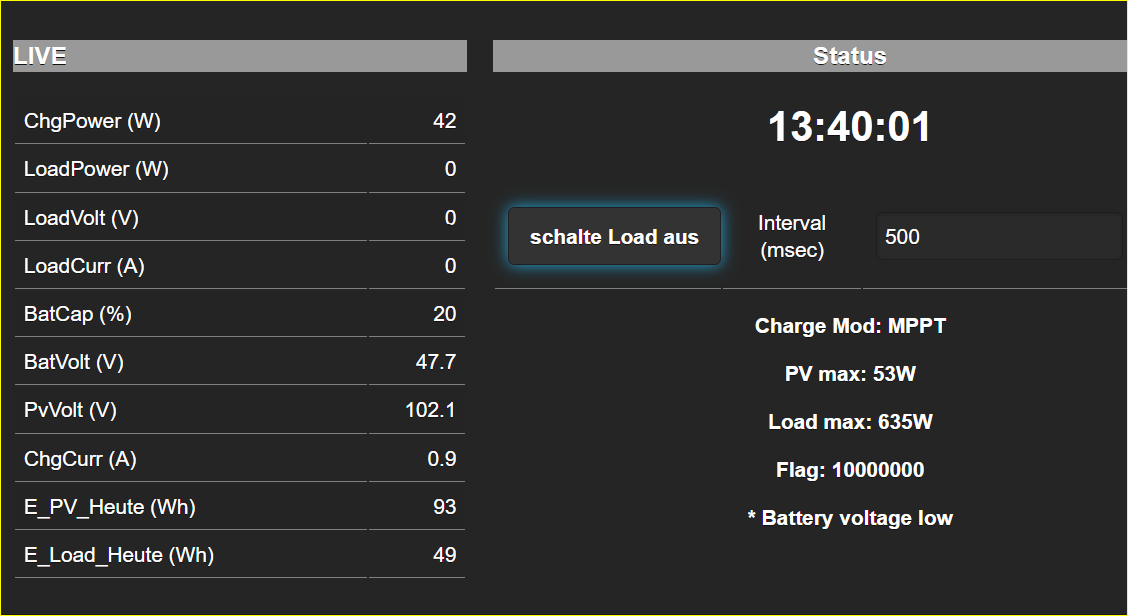The width and height of the screenshot is (1128, 616).
Task: Click the Interval (msec) label
Action: pyautogui.click(x=792, y=237)
